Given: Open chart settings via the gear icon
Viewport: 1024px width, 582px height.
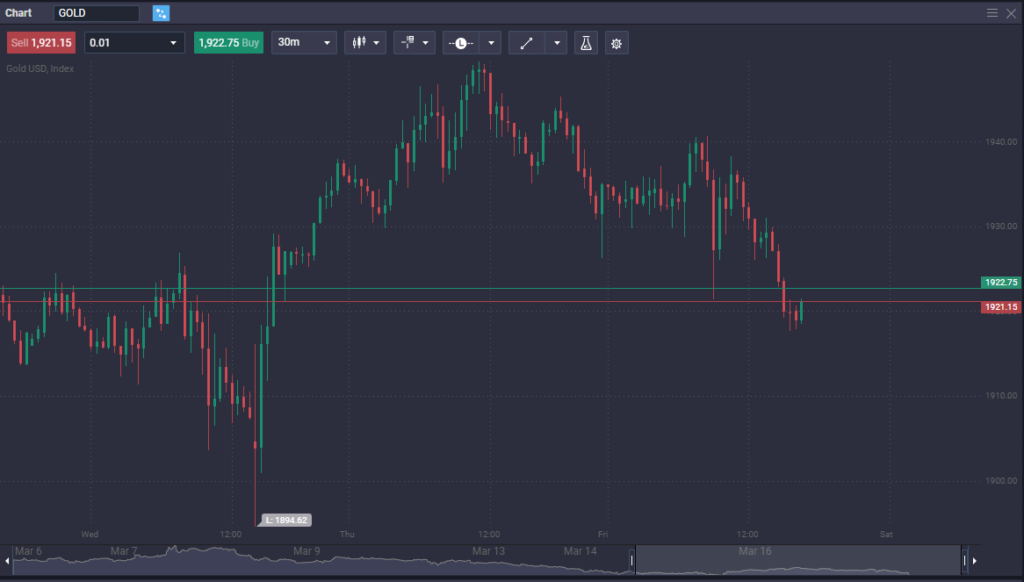Looking at the screenshot, I should tap(617, 42).
